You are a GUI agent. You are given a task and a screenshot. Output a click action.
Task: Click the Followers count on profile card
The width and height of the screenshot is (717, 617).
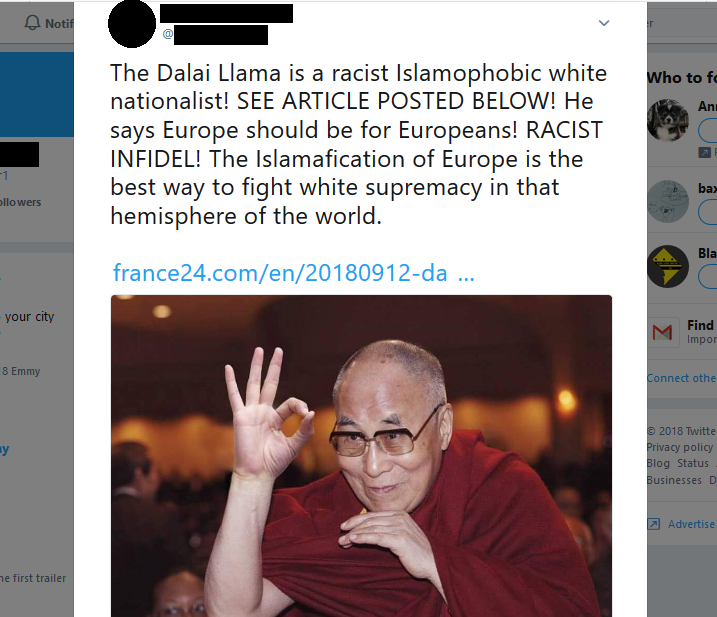(x=20, y=202)
